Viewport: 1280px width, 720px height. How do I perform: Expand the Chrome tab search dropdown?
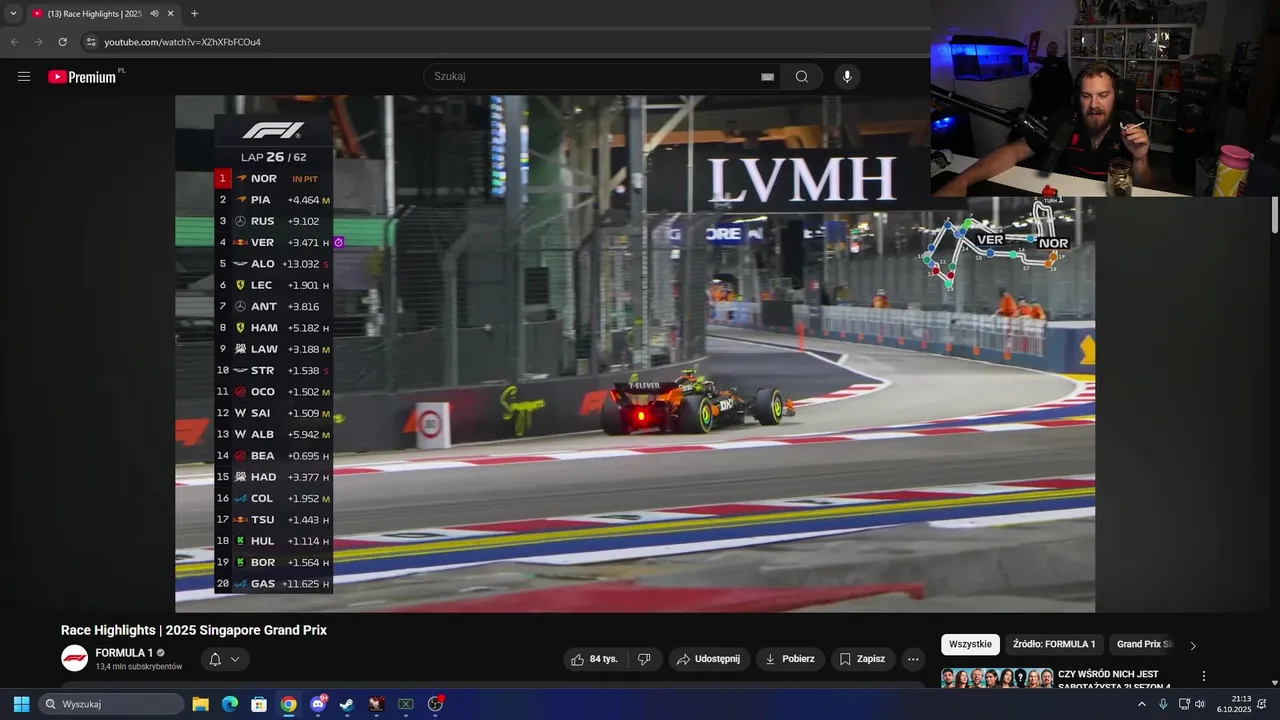[13, 14]
